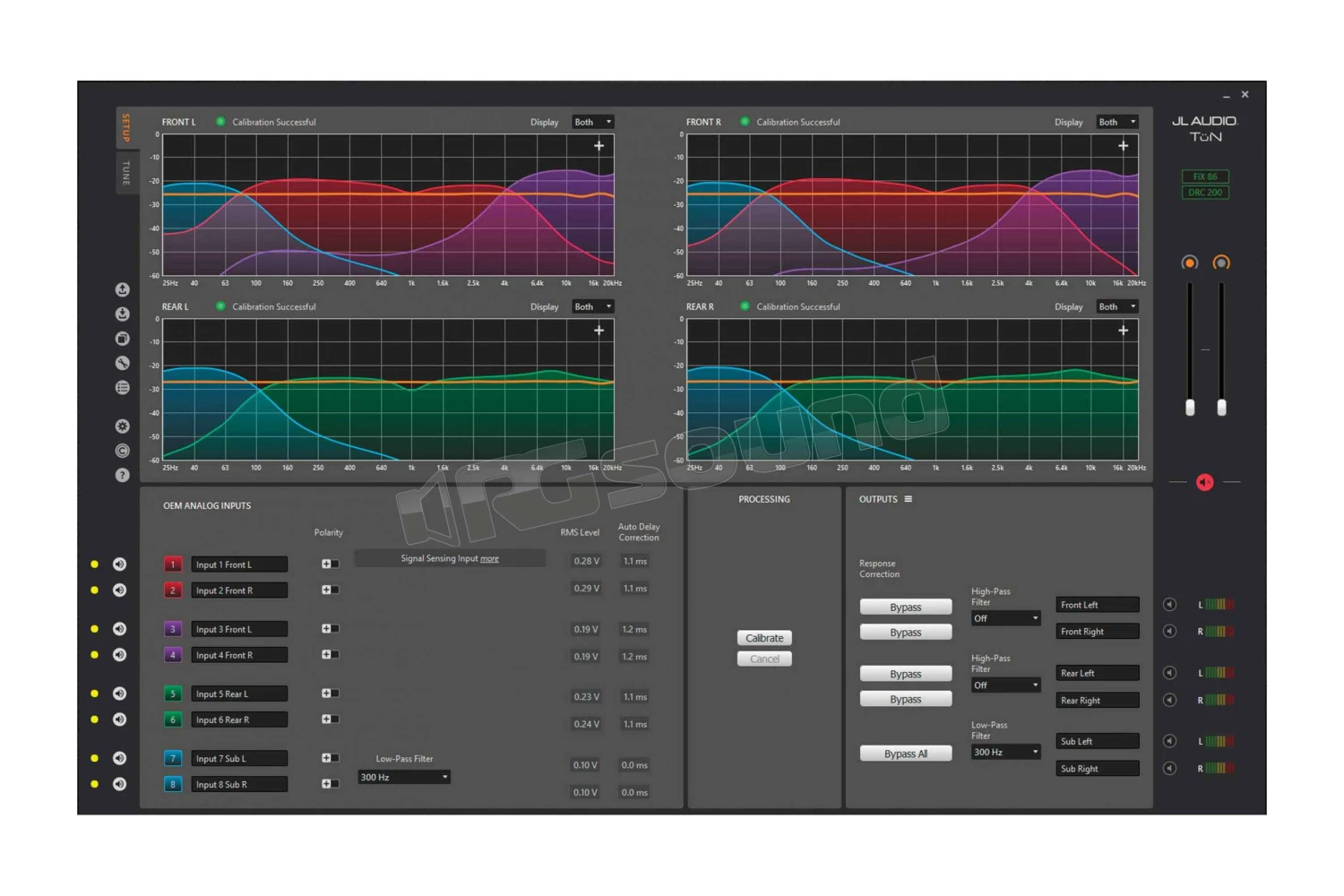Click the Bypass All button
The image size is (1344, 896).
[x=905, y=754]
